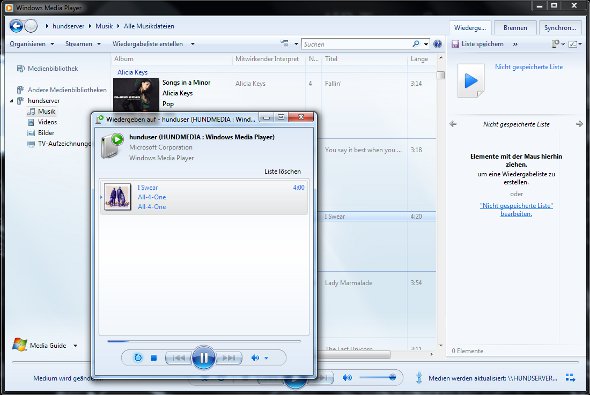Open the Media Guide dropdown arrow

(75, 345)
